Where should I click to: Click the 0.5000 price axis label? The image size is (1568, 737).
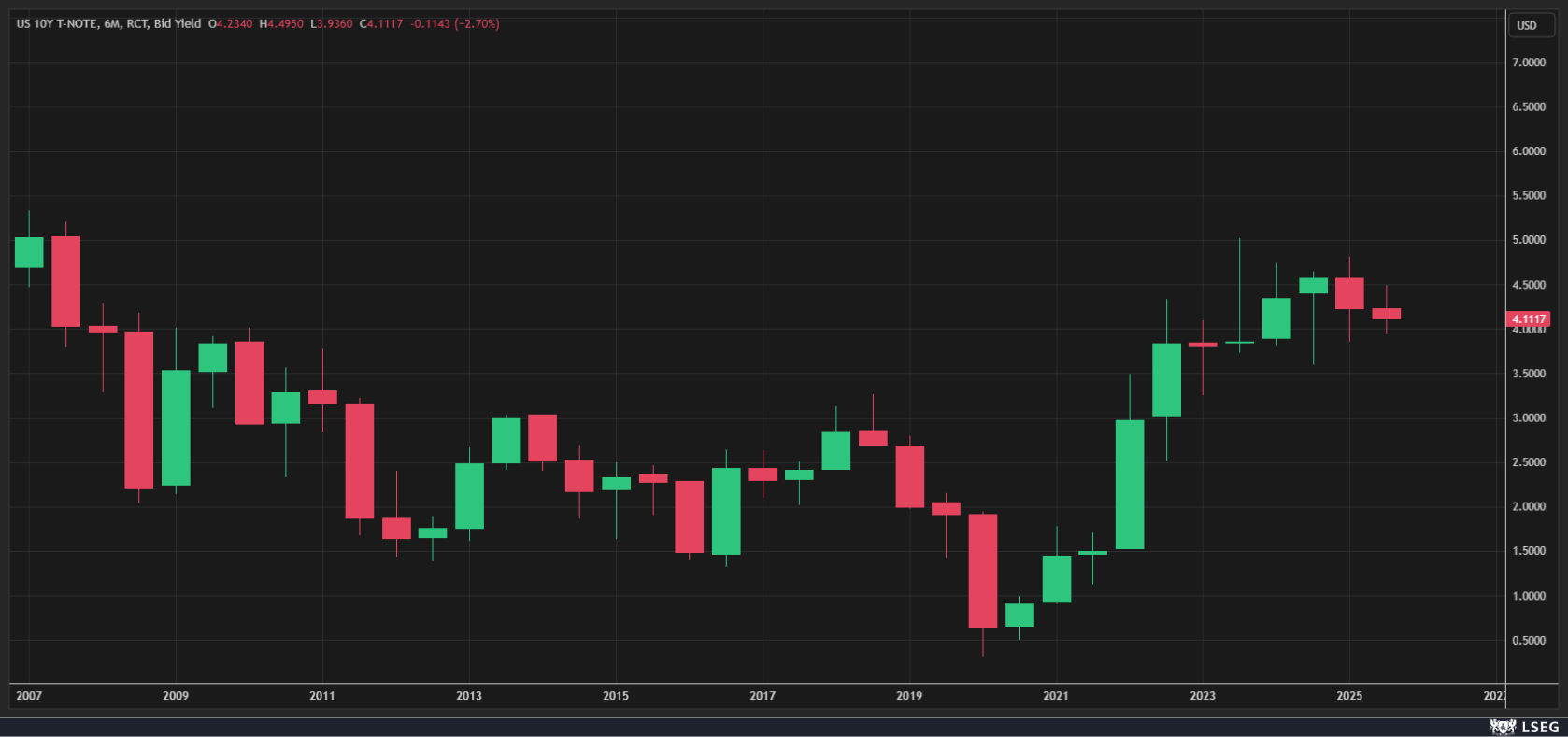click(1529, 641)
